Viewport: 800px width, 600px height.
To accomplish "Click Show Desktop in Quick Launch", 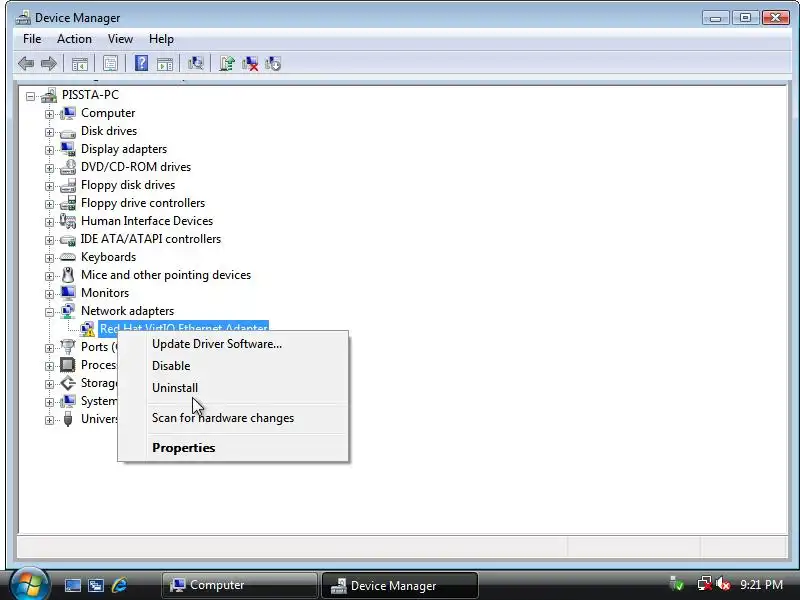I will [x=72, y=585].
